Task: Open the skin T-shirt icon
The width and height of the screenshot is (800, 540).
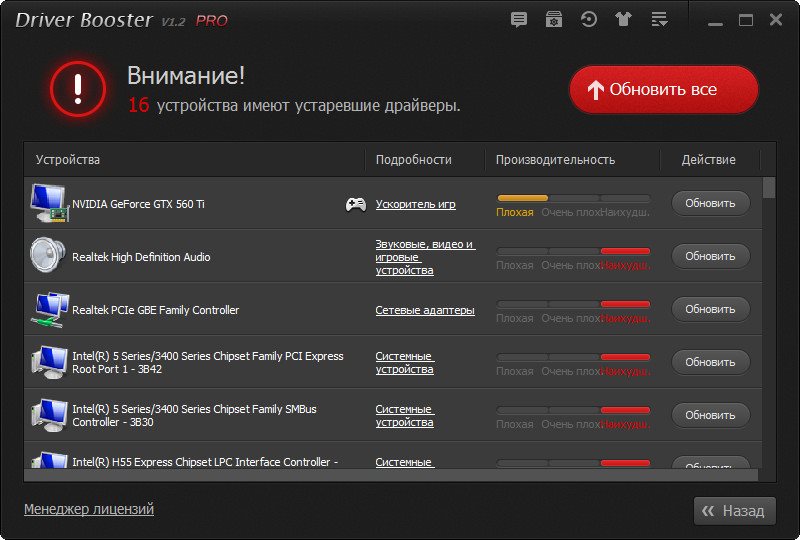Action: coord(623,19)
